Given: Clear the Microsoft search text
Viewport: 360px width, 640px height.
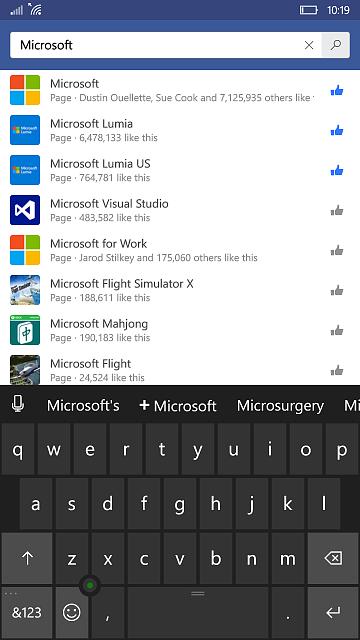Looking at the screenshot, I should 309,45.
